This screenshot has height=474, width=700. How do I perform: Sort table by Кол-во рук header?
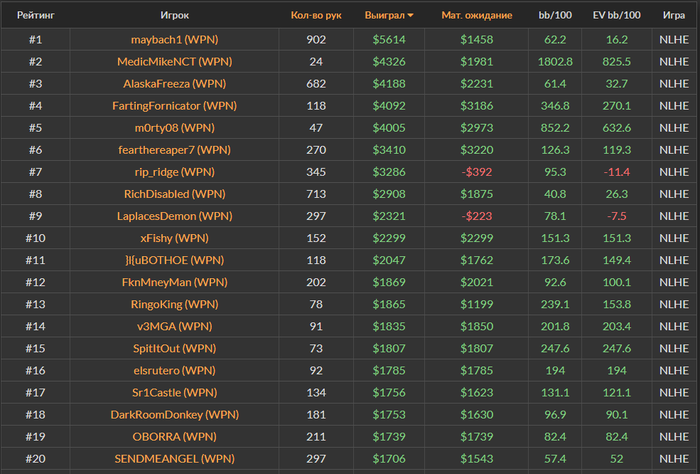(x=316, y=15)
